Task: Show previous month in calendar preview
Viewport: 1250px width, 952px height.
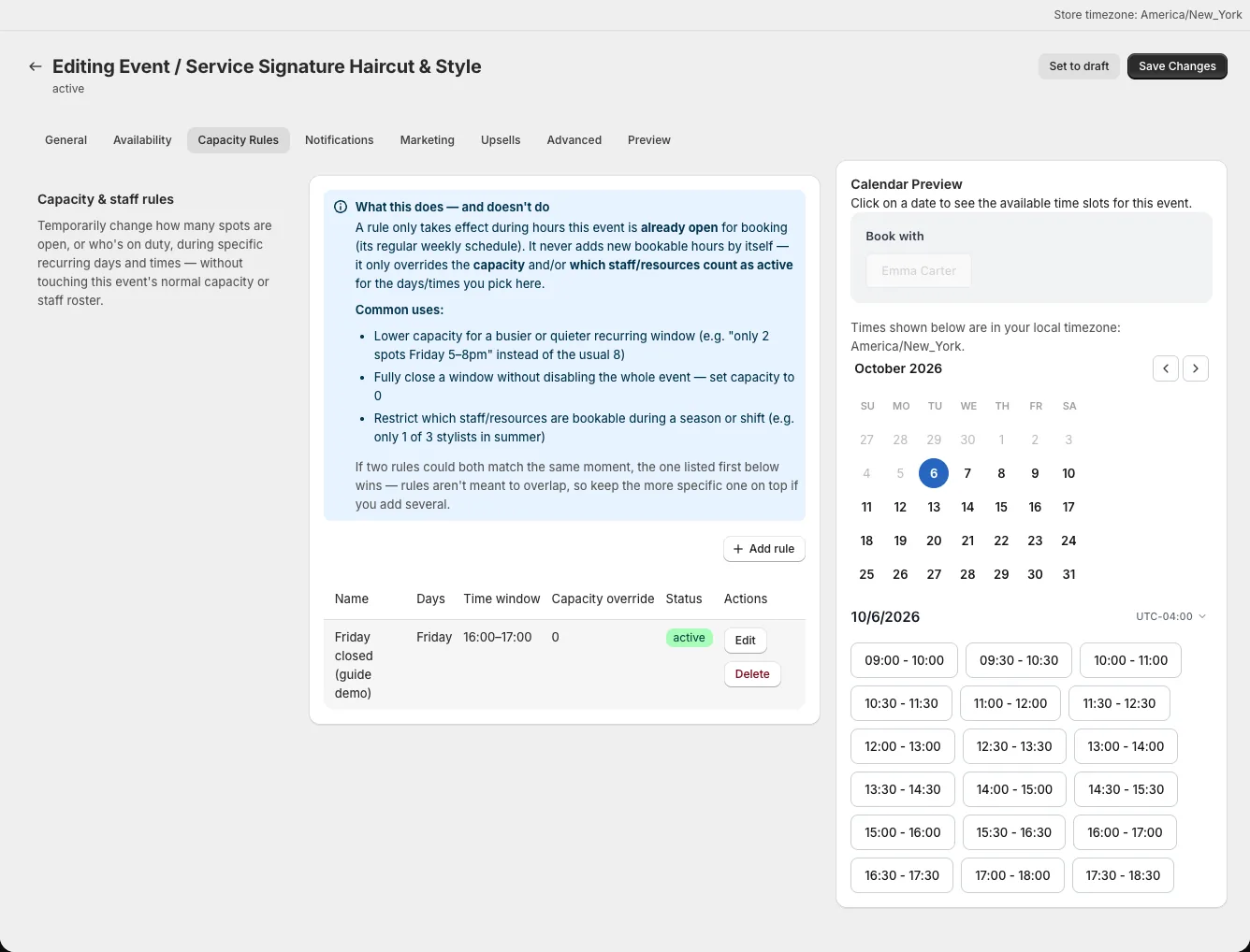Action: coord(1166,368)
